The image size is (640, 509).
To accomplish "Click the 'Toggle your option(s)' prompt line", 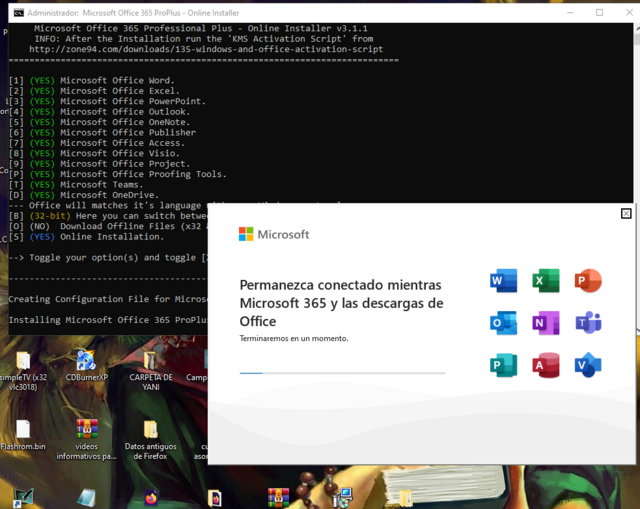I will pyautogui.click(x=108, y=258).
